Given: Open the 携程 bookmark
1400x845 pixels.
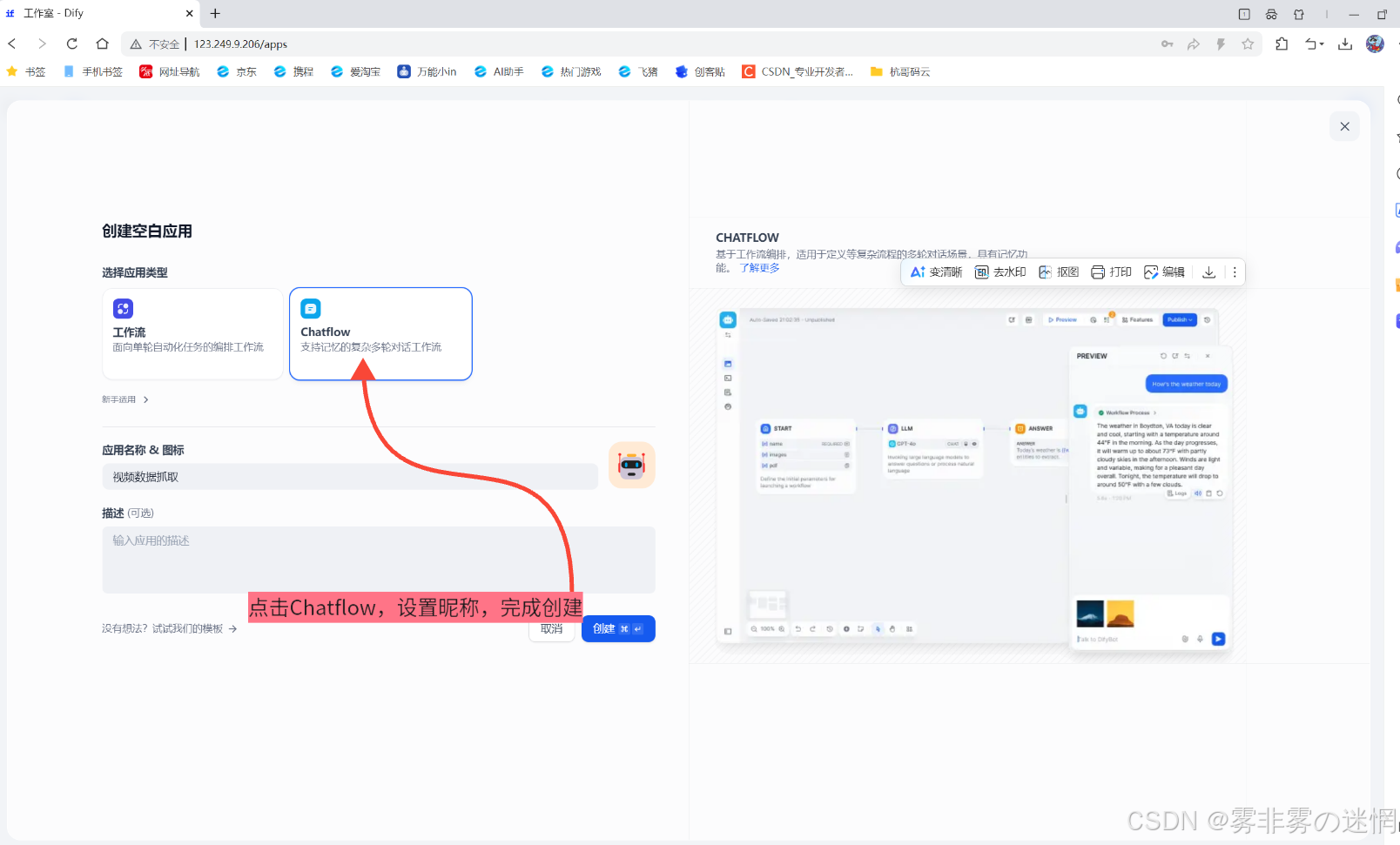Looking at the screenshot, I should tap(293, 71).
